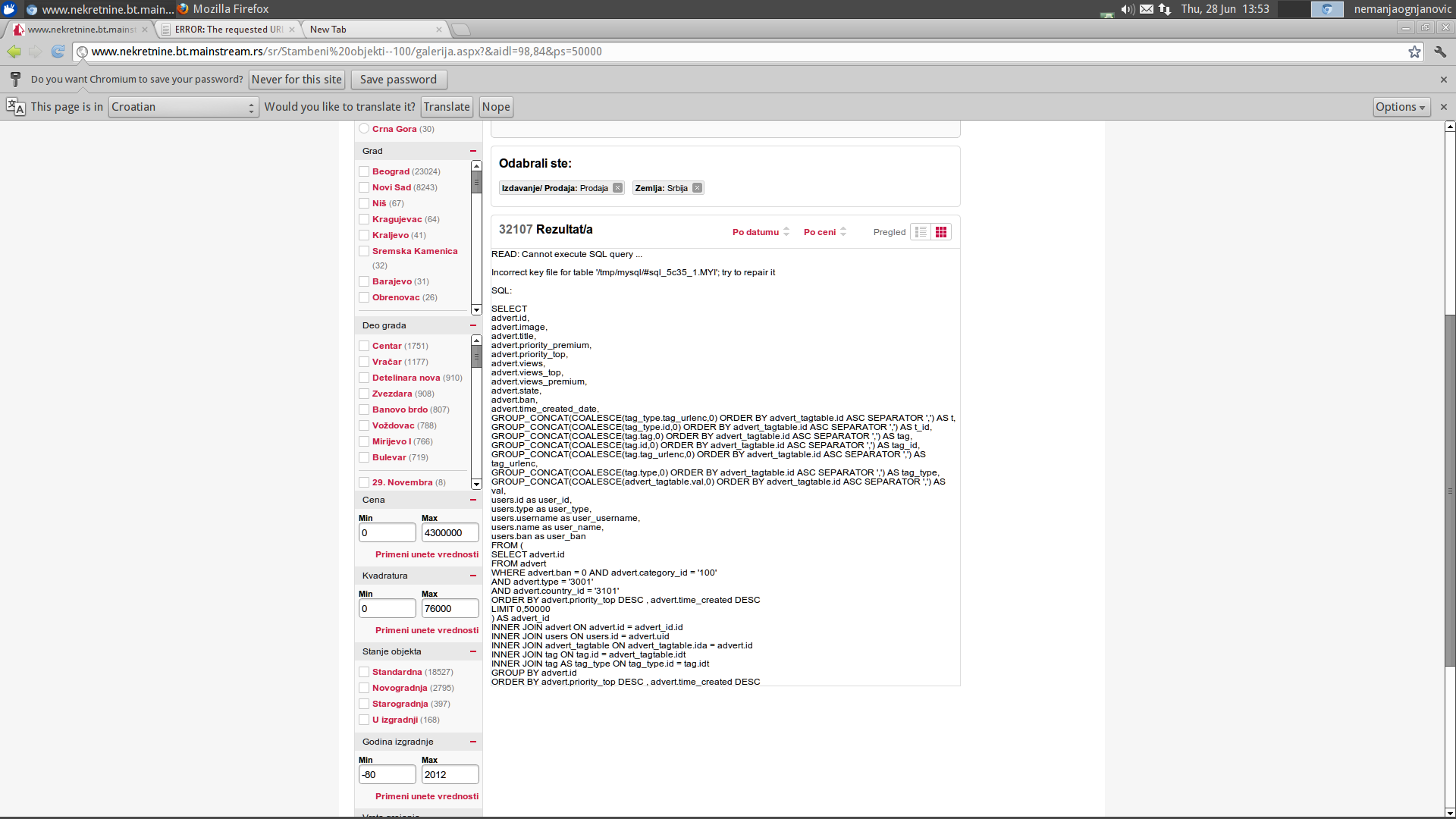Remove the Zemlja: Srbija filter tag
1456x819 pixels.
(697, 188)
